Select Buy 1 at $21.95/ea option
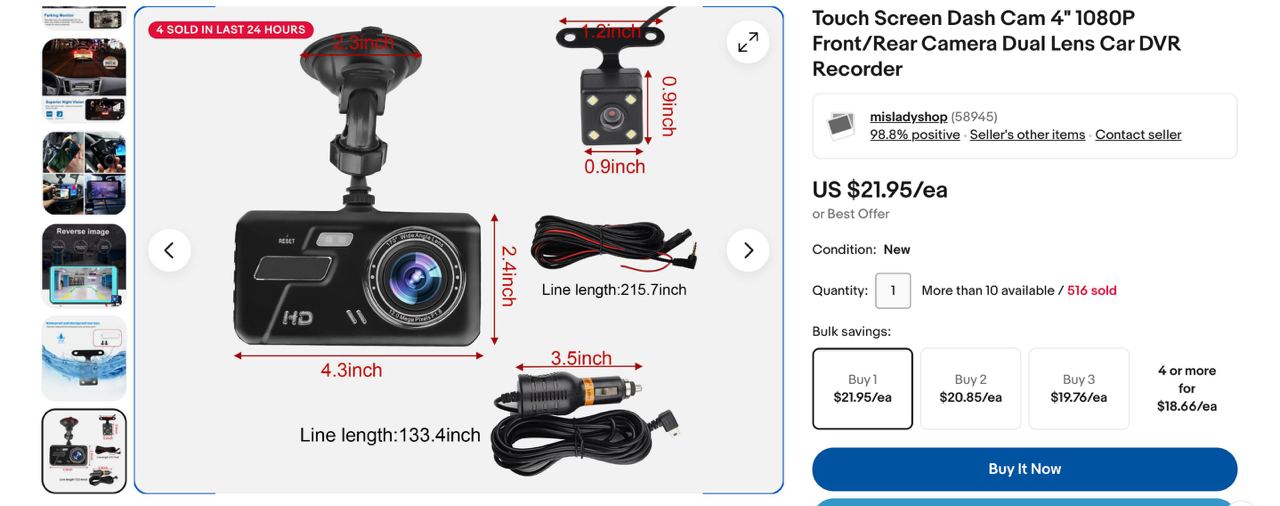 [x=863, y=388]
